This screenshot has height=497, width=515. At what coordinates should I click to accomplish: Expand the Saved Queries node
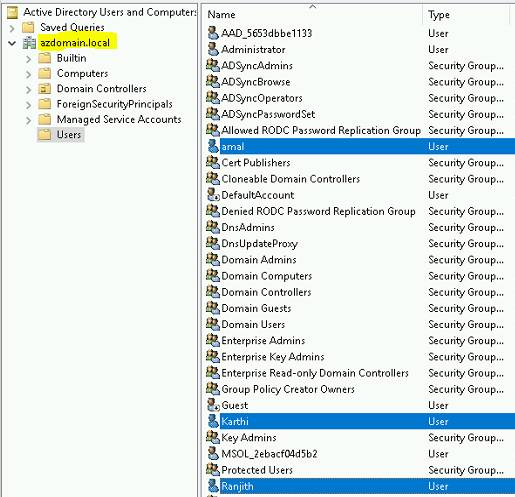pos(12,28)
